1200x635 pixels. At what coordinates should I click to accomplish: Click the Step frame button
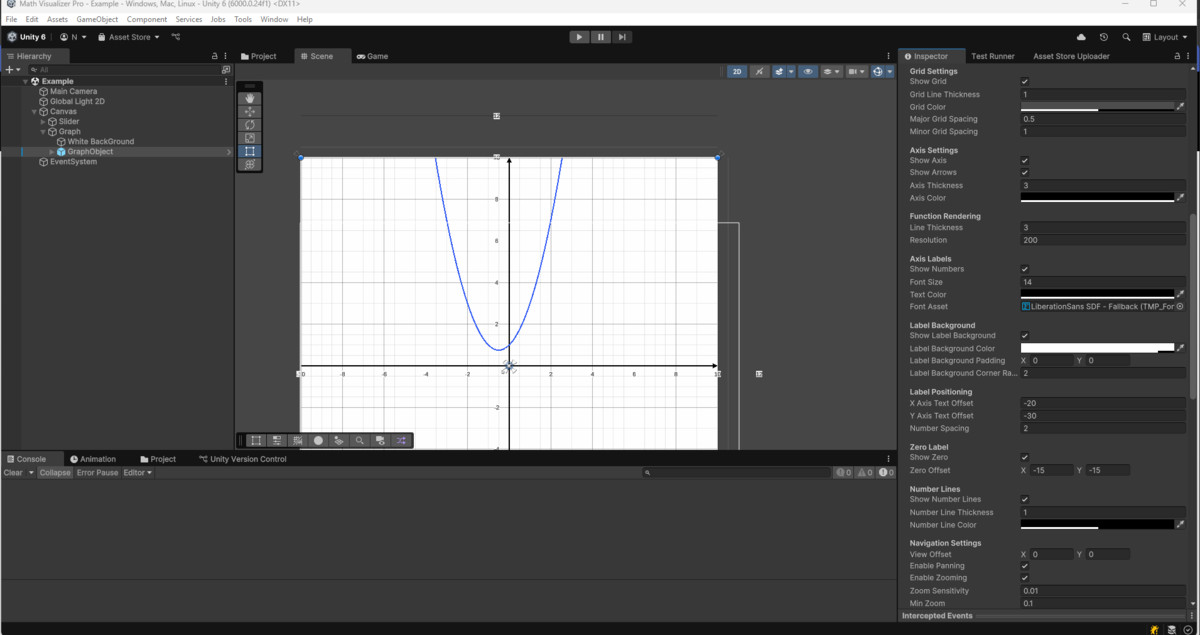[622, 37]
